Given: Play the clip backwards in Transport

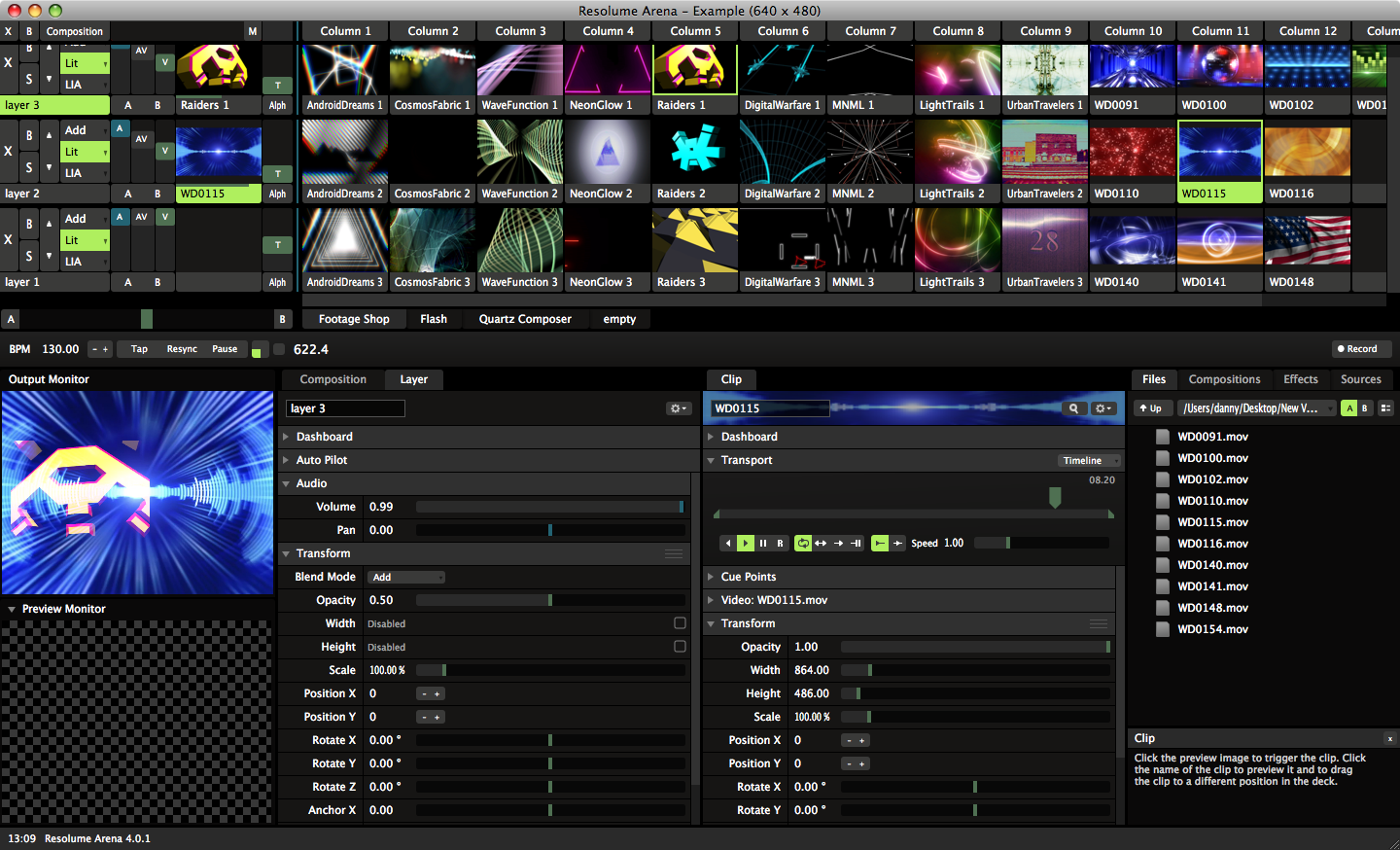Looking at the screenshot, I should pos(728,544).
